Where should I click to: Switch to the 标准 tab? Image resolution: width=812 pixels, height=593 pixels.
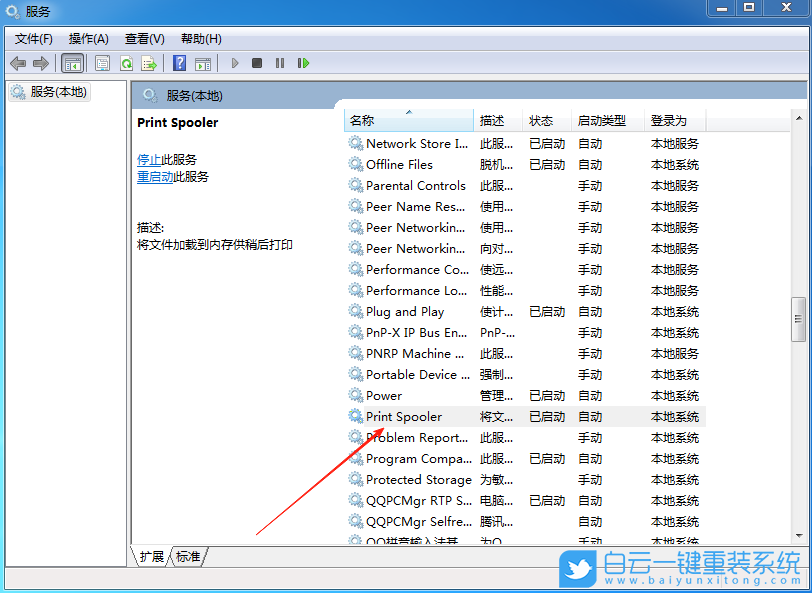186,557
